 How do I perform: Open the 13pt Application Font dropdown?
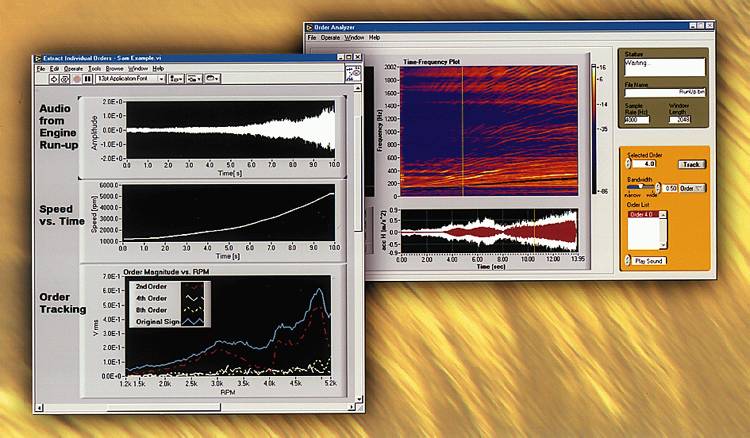tap(130, 79)
